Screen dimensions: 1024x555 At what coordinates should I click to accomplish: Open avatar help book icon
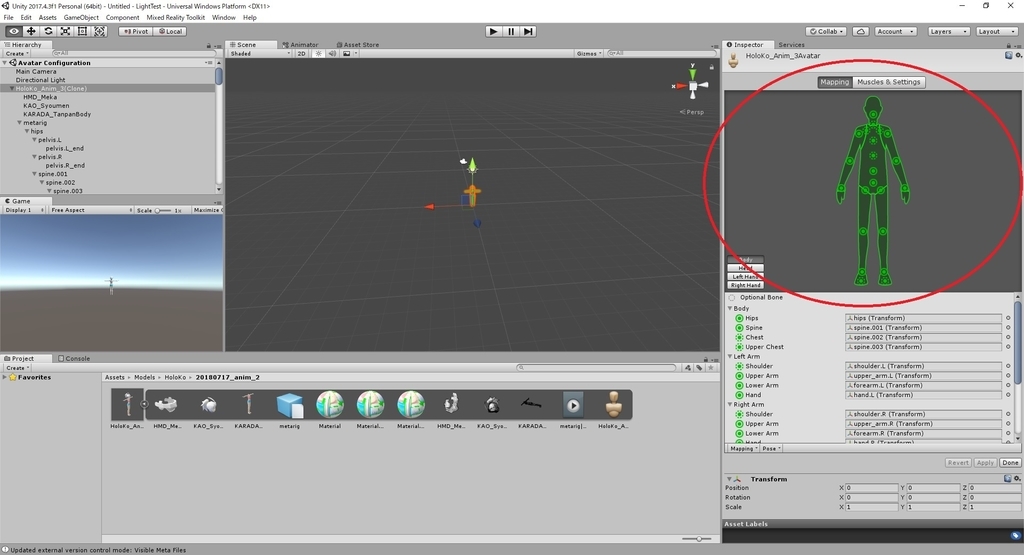click(1009, 56)
